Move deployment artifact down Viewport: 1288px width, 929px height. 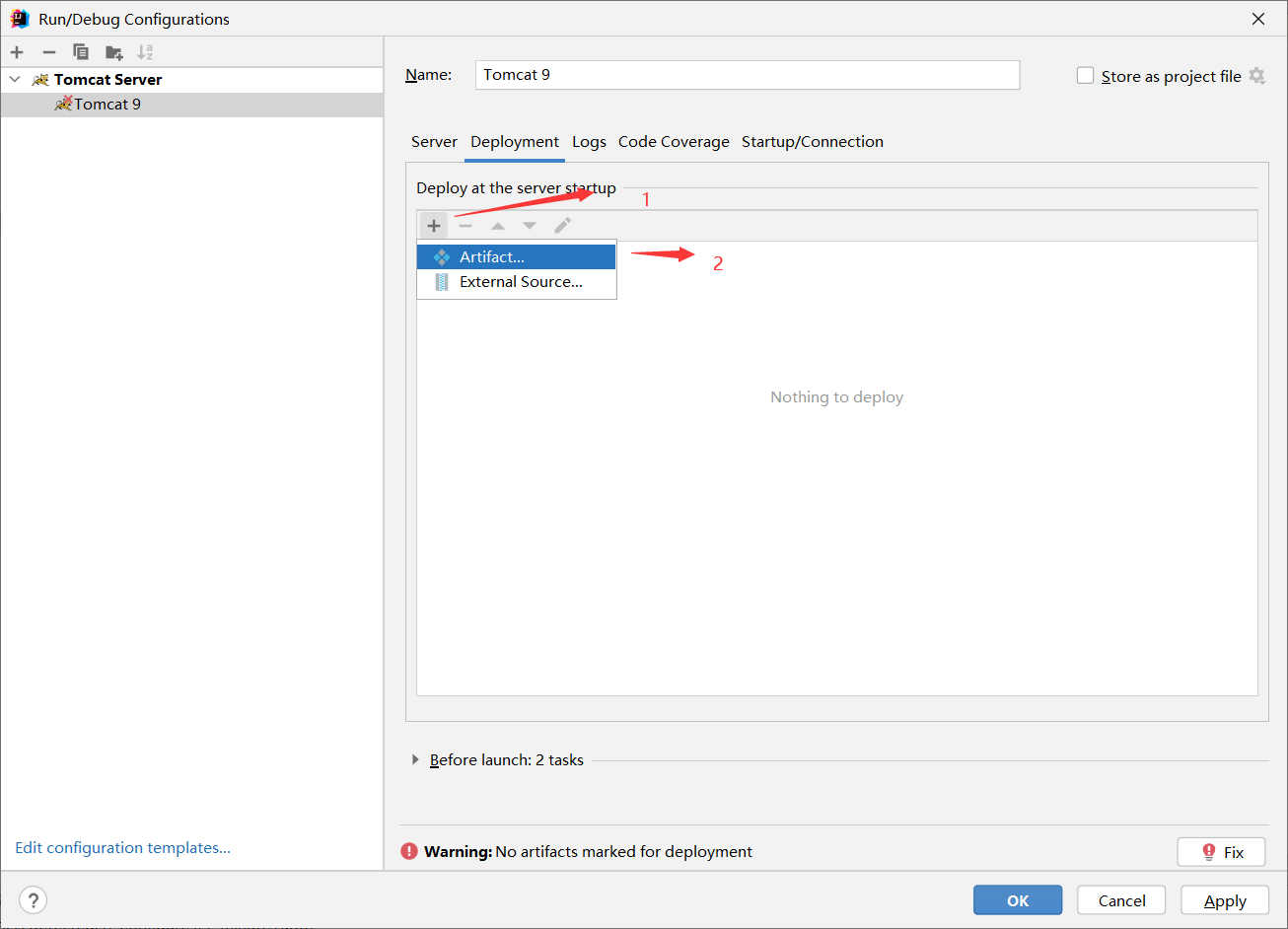pos(530,225)
